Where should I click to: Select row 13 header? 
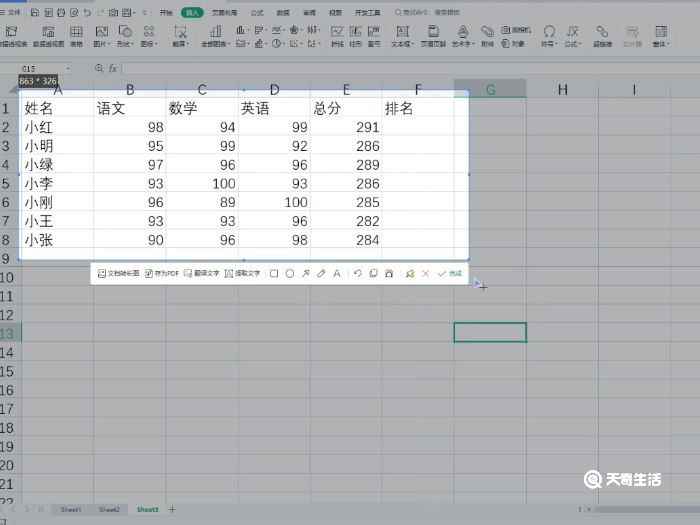[10, 333]
